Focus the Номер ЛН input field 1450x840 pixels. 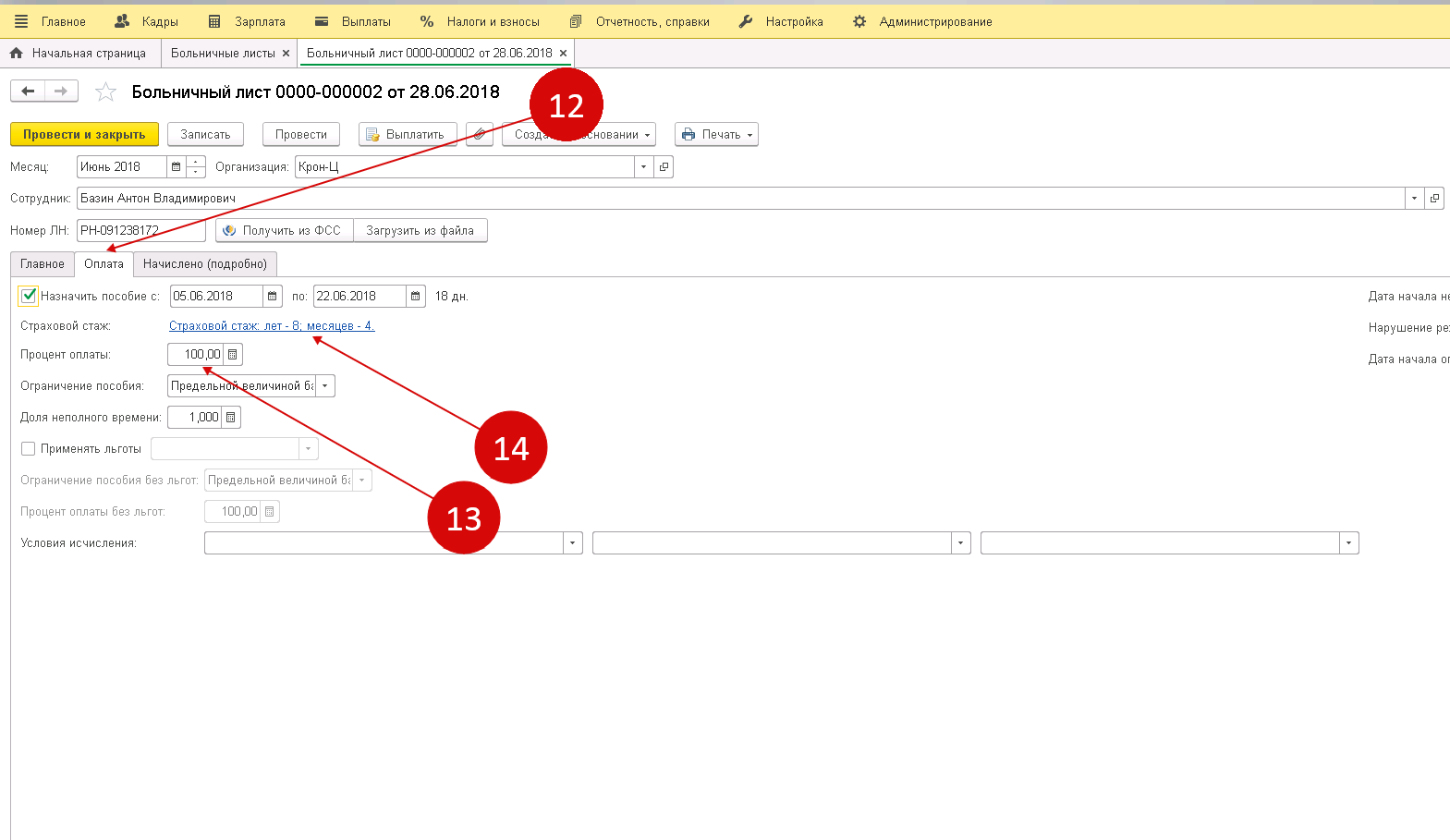[x=140, y=231]
